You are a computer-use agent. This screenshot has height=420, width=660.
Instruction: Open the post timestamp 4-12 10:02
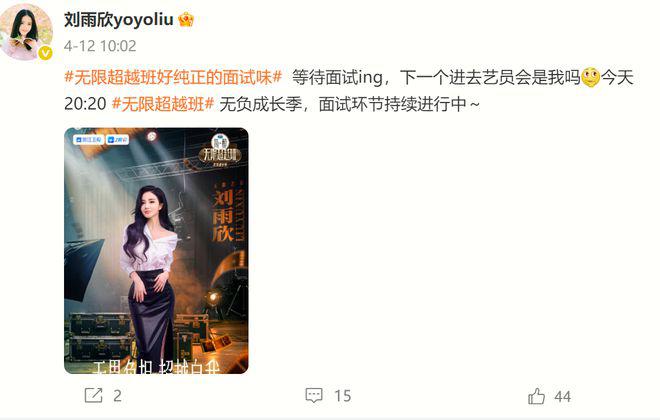tap(100, 46)
